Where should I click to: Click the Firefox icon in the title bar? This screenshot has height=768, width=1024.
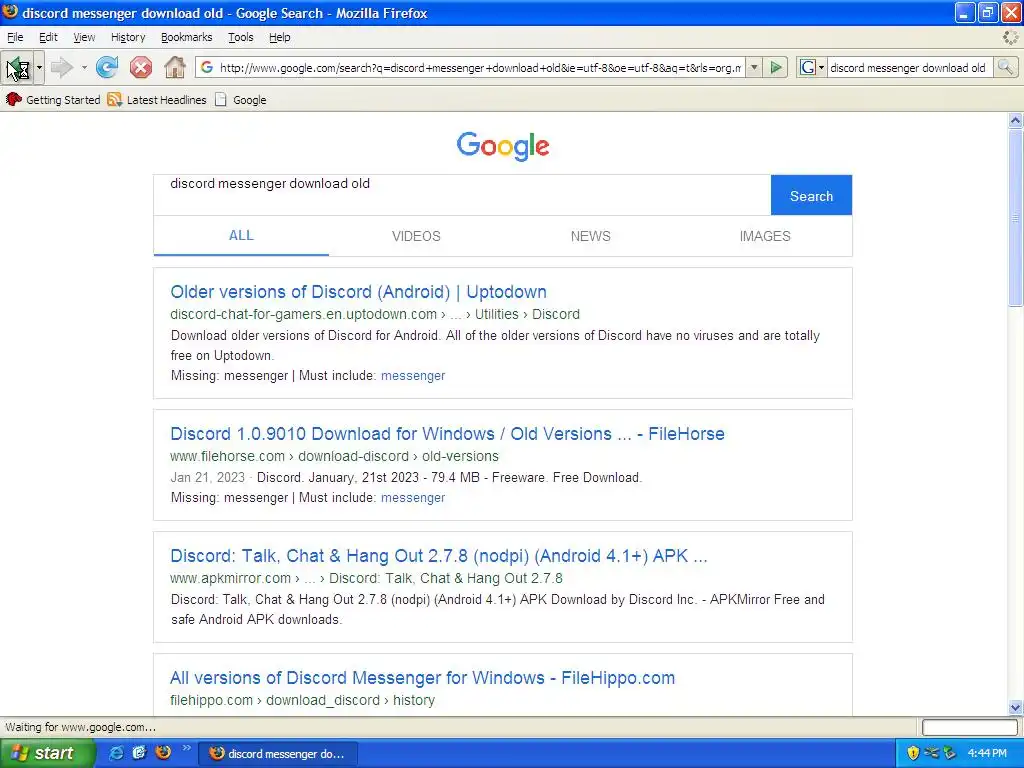point(10,12)
